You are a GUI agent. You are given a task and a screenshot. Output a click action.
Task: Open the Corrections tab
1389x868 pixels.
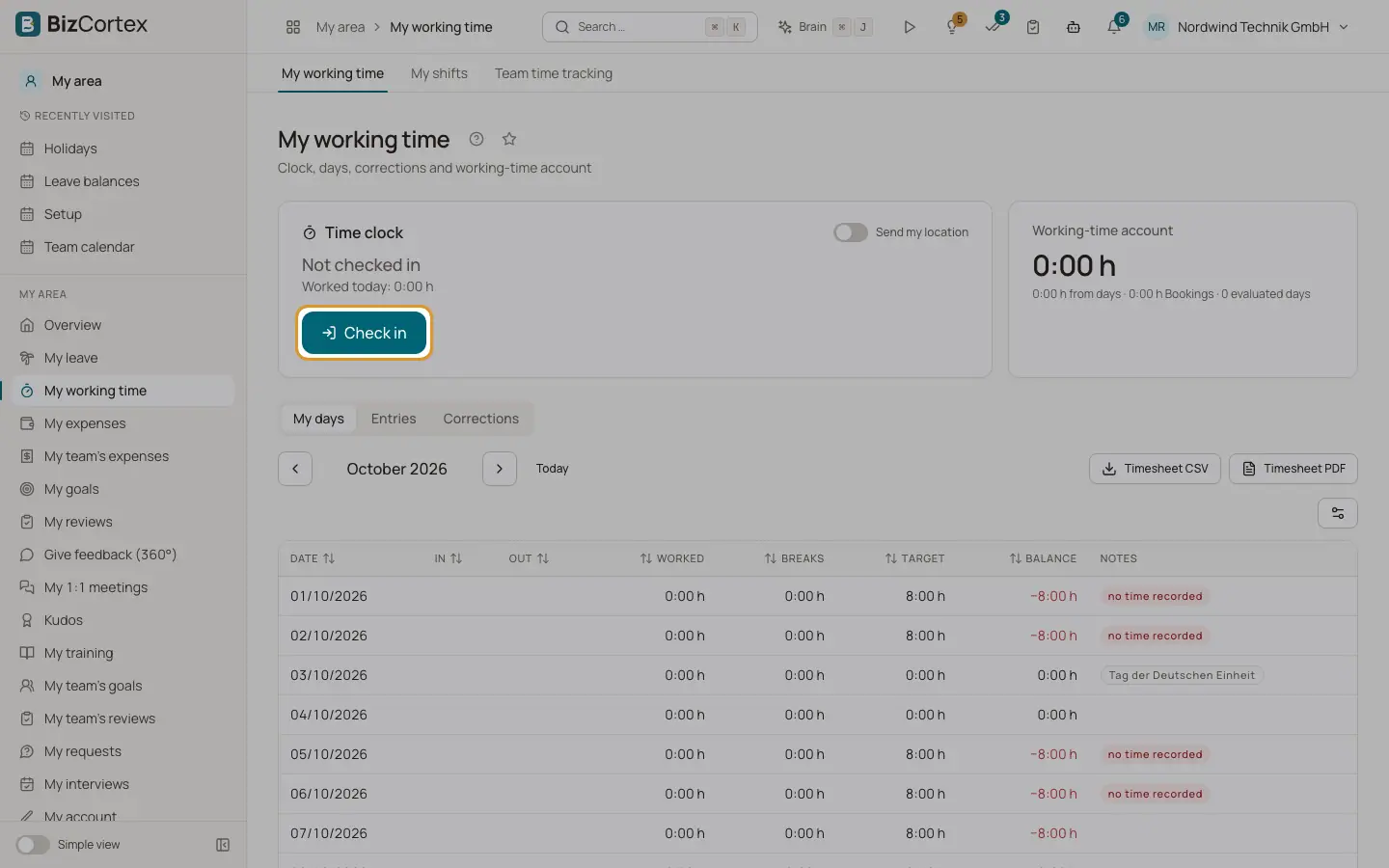click(481, 419)
